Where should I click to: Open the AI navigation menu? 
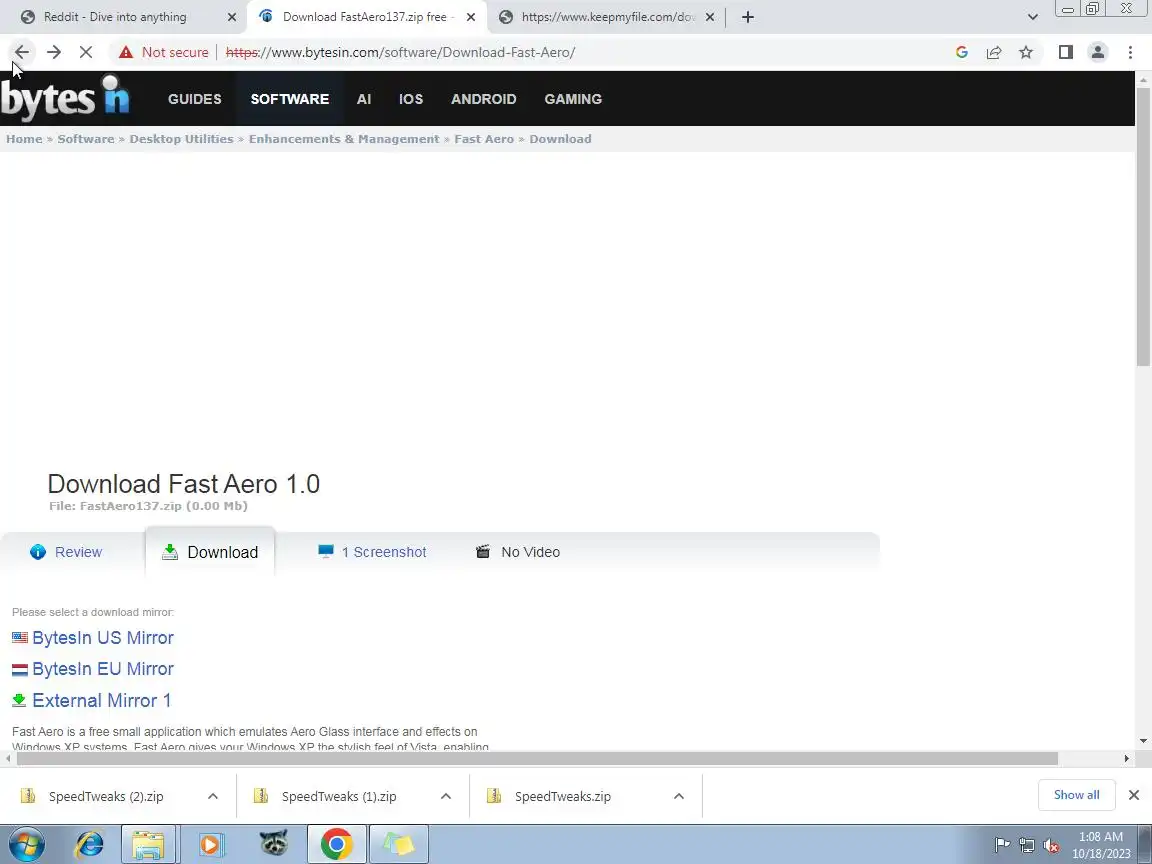(364, 99)
